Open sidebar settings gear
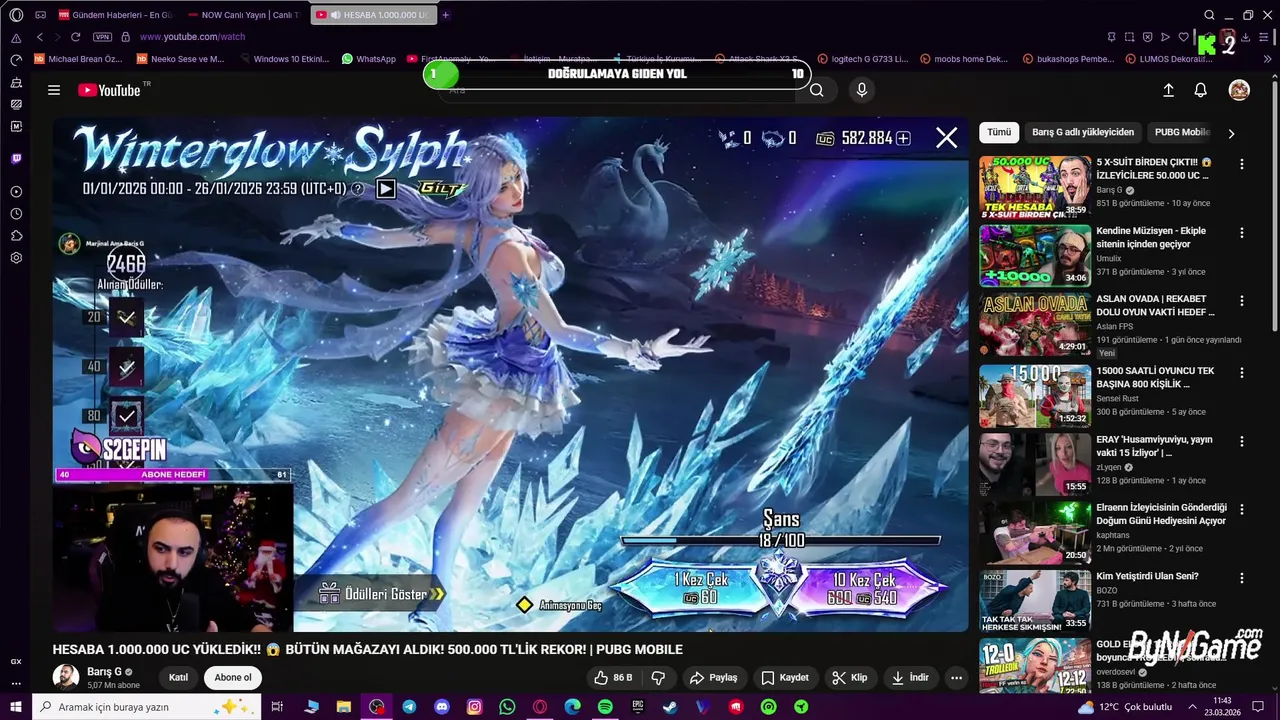 (x=16, y=258)
